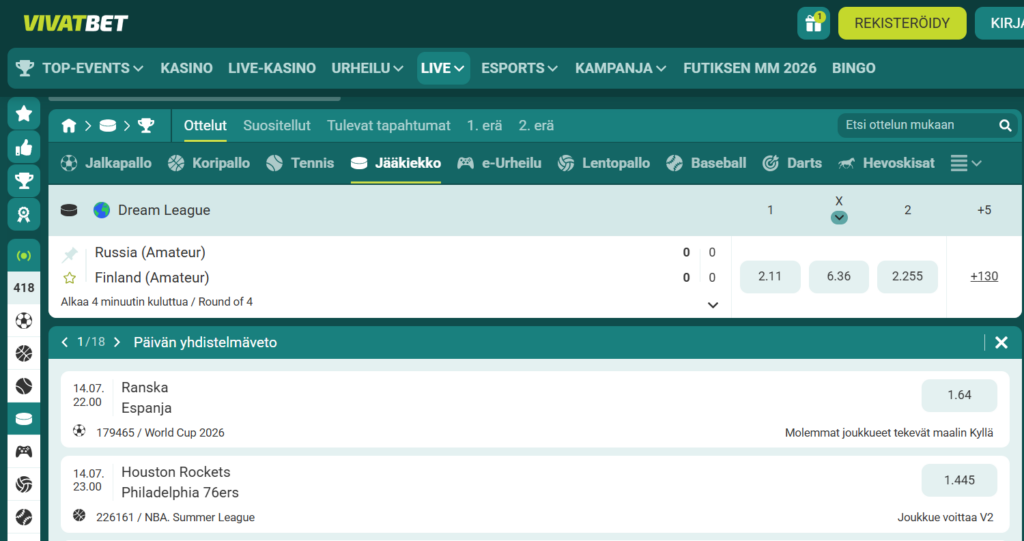Image resolution: width=1024 pixels, height=541 pixels.
Task: Click the trophy icon in breadcrumb
Action: tap(146, 125)
